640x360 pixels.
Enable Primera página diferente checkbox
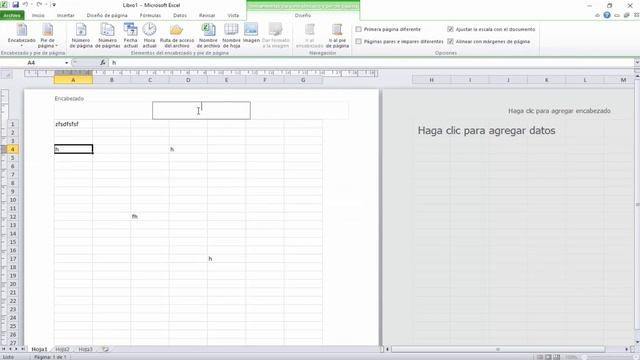358,29
